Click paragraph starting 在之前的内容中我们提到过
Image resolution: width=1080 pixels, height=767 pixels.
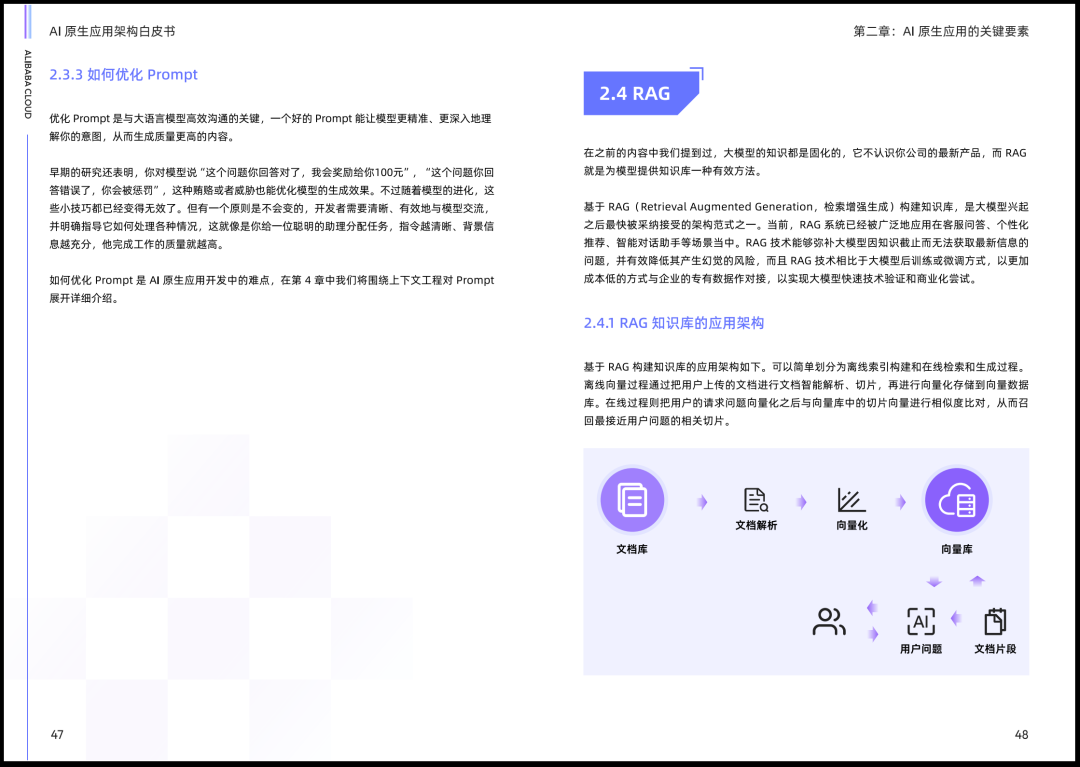click(x=805, y=162)
